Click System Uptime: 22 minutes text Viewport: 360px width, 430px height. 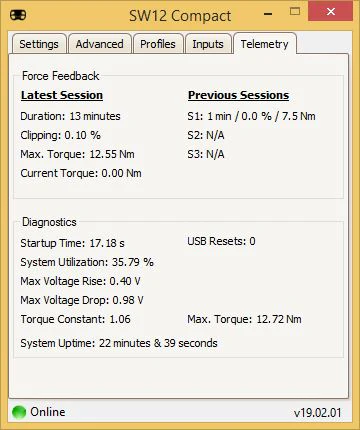[119, 343]
